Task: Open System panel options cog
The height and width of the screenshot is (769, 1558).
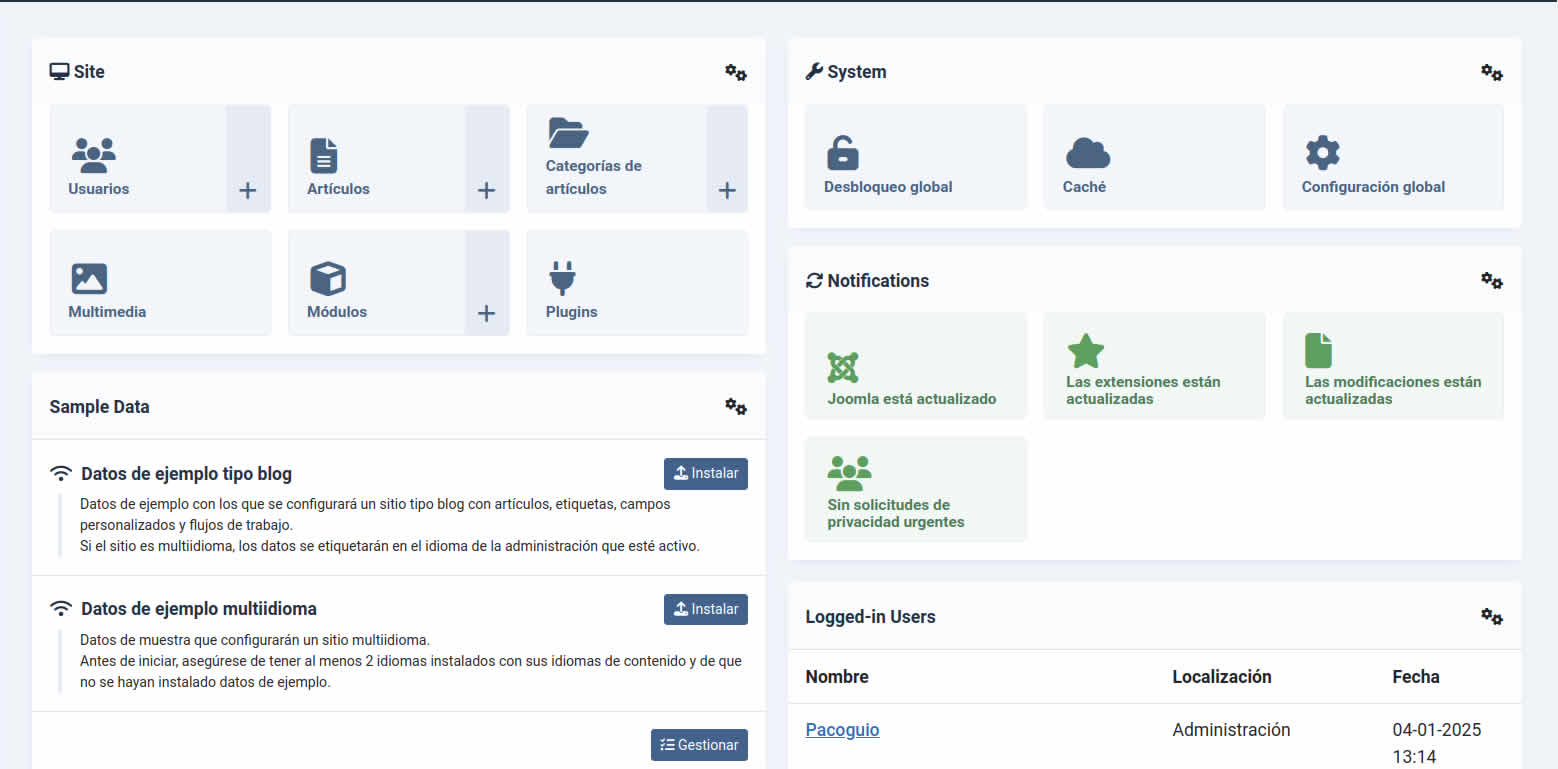Action: pyautogui.click(x=1492, y=72)
